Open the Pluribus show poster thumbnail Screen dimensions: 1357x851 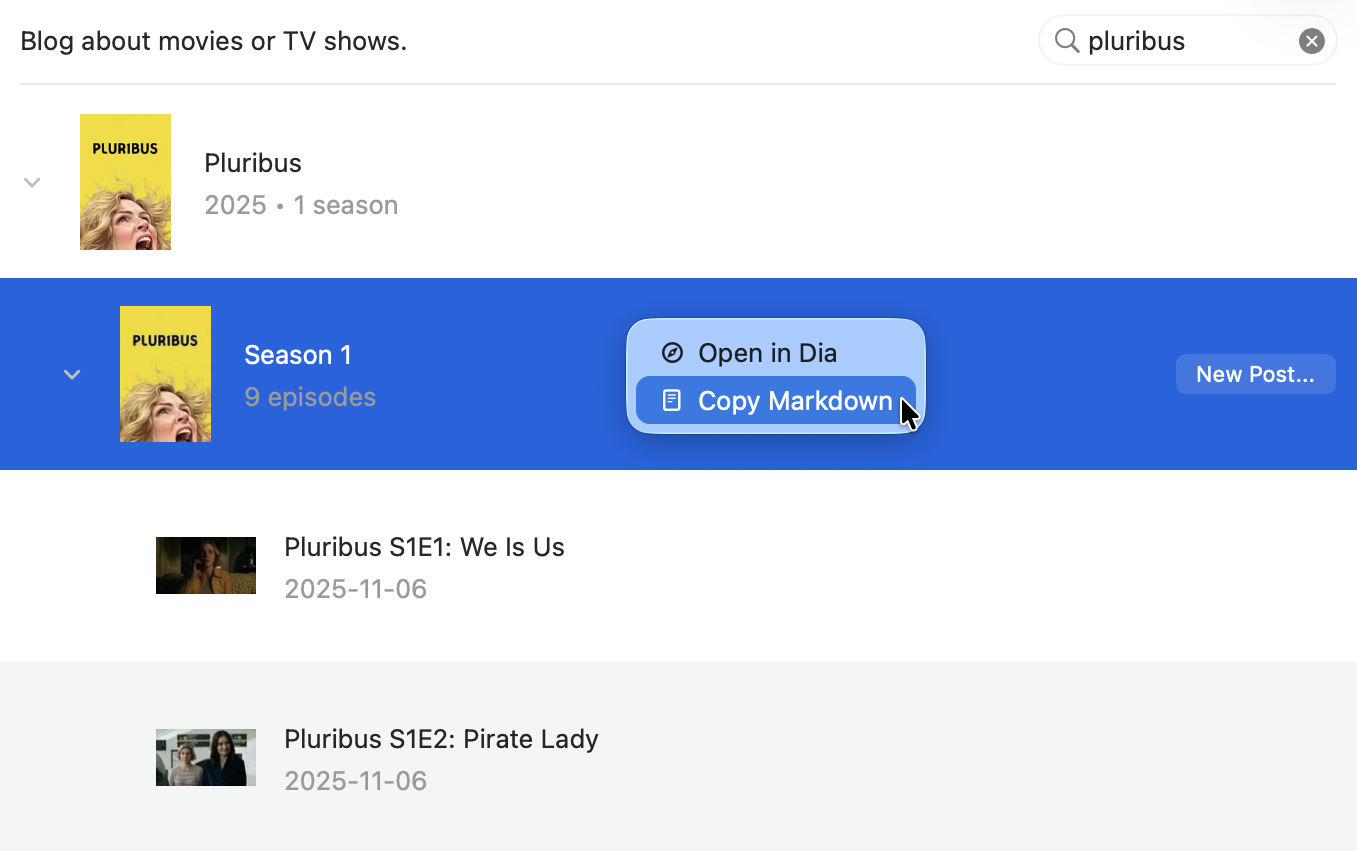(x=125, y=181)
